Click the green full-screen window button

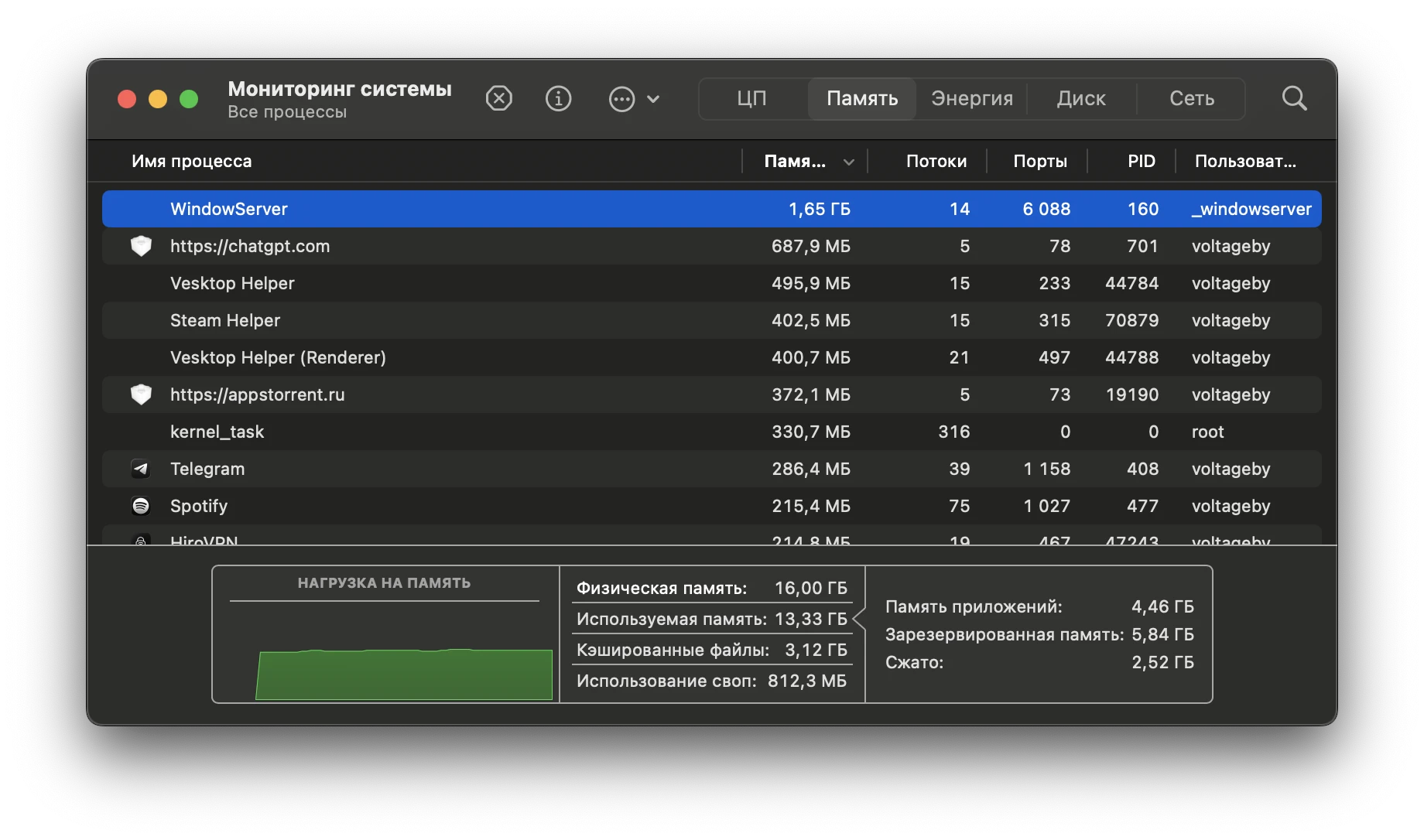[189, 99]
